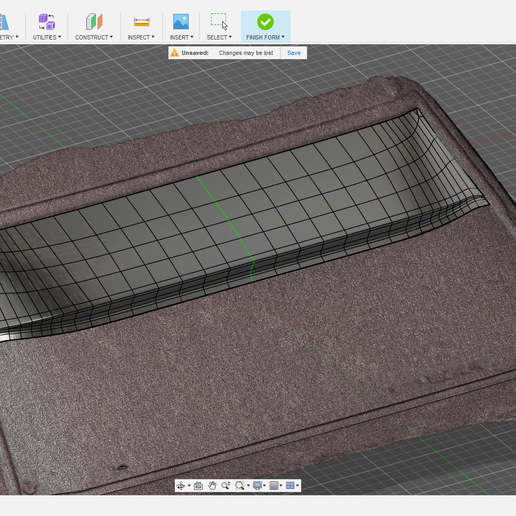The image size is (516, 516).
Task: Open the INSERT dropdown menu
Action: (182, 37)
